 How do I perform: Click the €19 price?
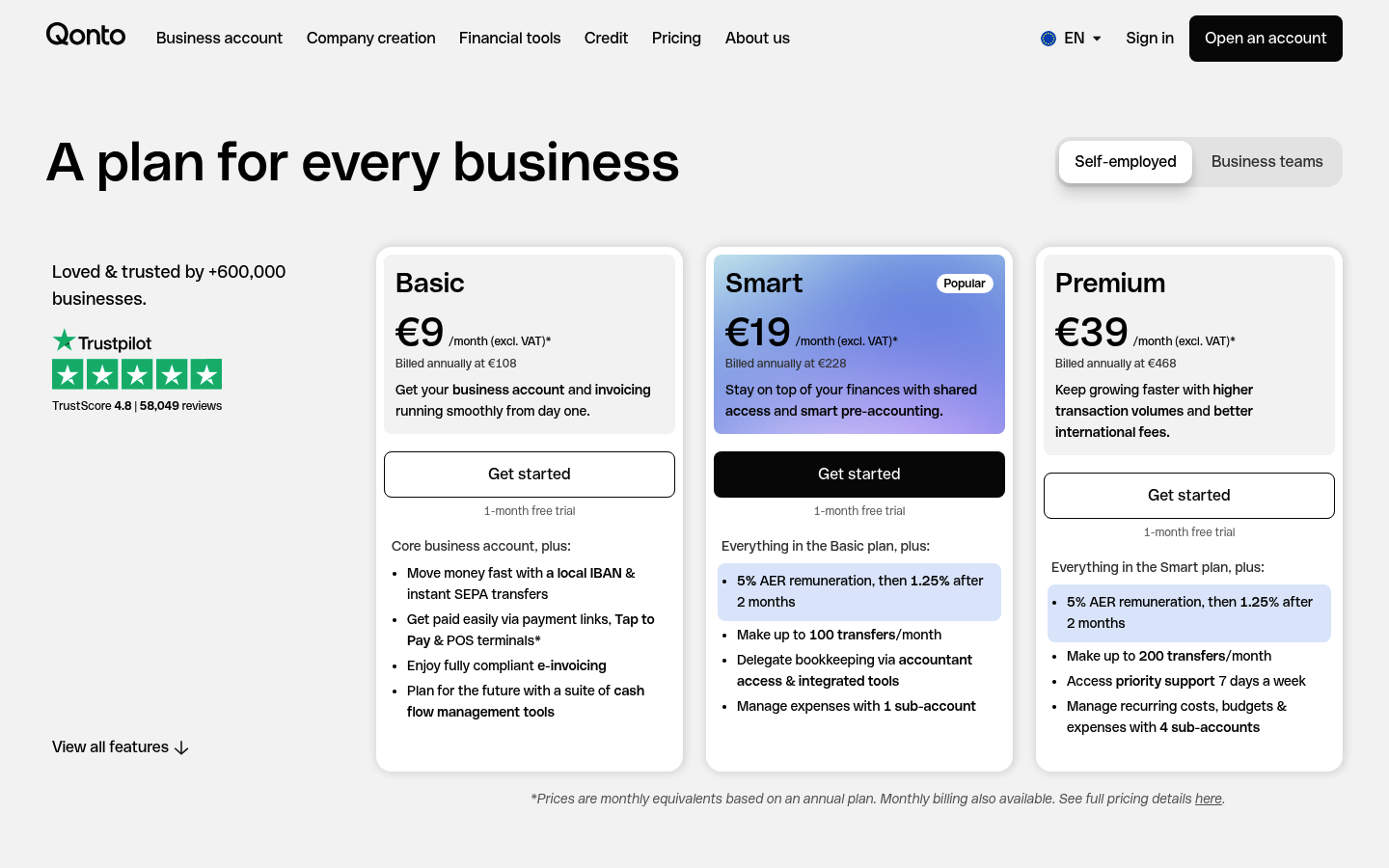[758, 333]
